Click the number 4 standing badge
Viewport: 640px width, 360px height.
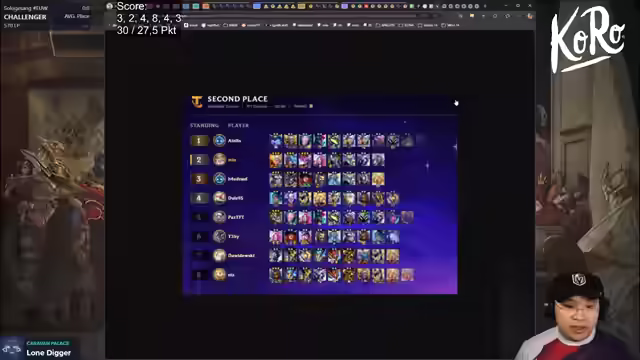tap(199, 198)
